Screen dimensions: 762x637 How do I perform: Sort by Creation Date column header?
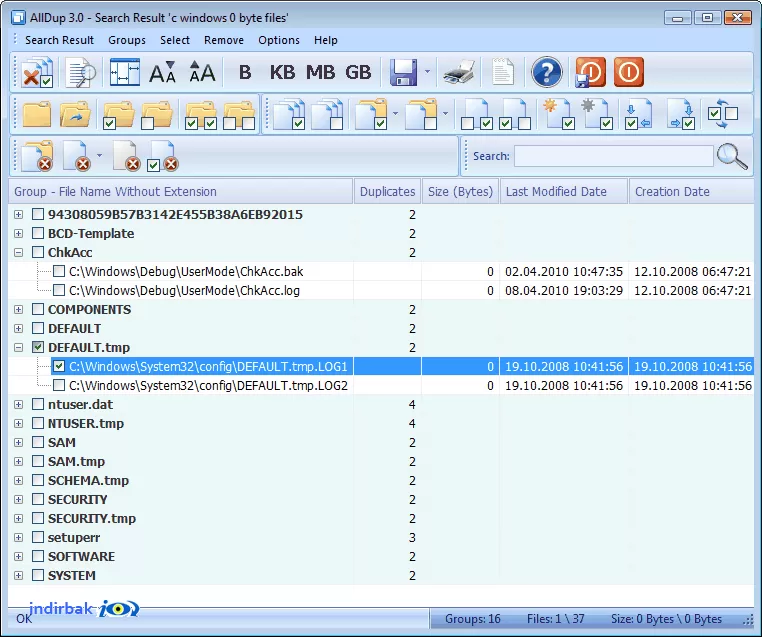(x=692, y=191)
